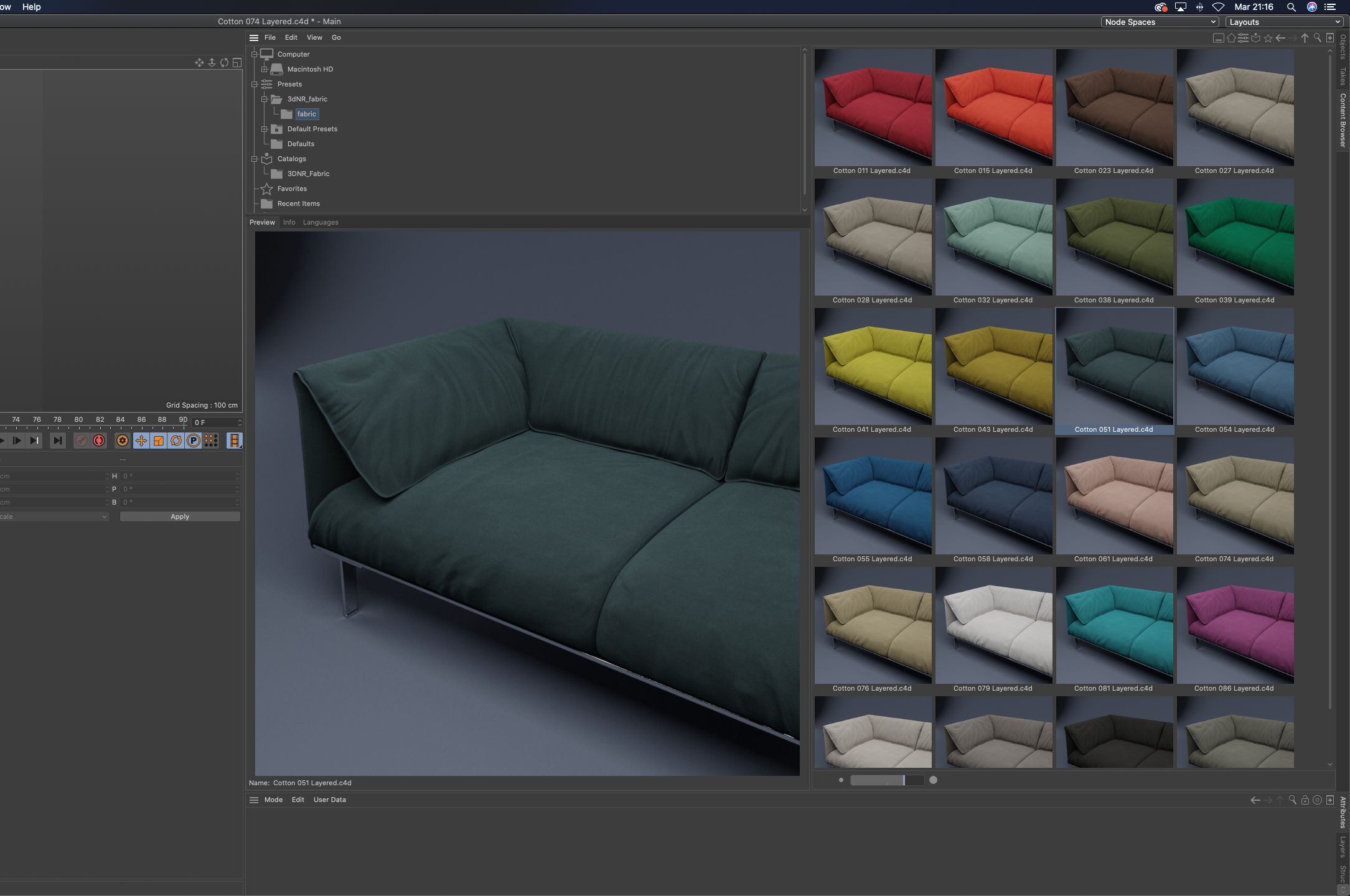Toggle the Rotation keyframe recording button
The image size is (1350, 896).
(x=176, y=441)
